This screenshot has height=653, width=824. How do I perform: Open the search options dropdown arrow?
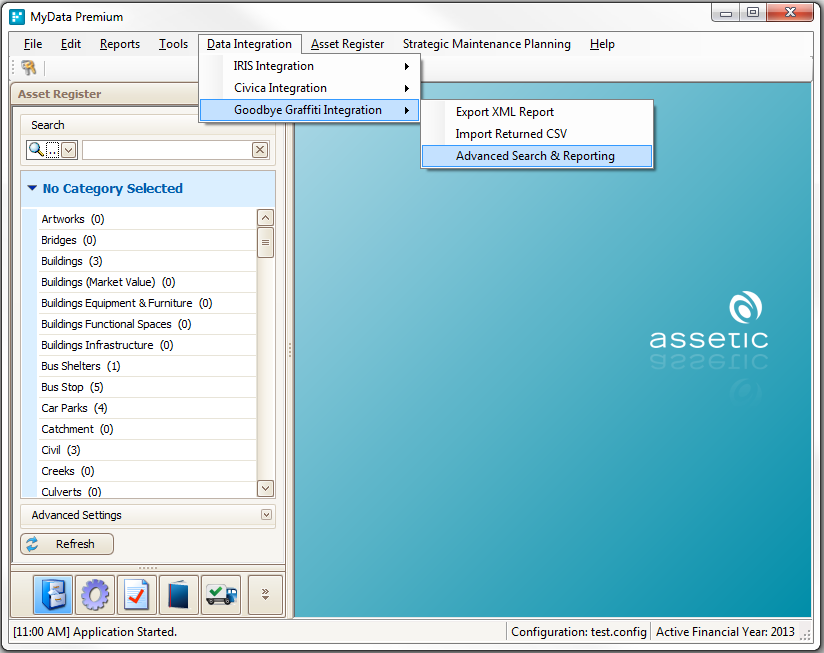click(69, 150)
